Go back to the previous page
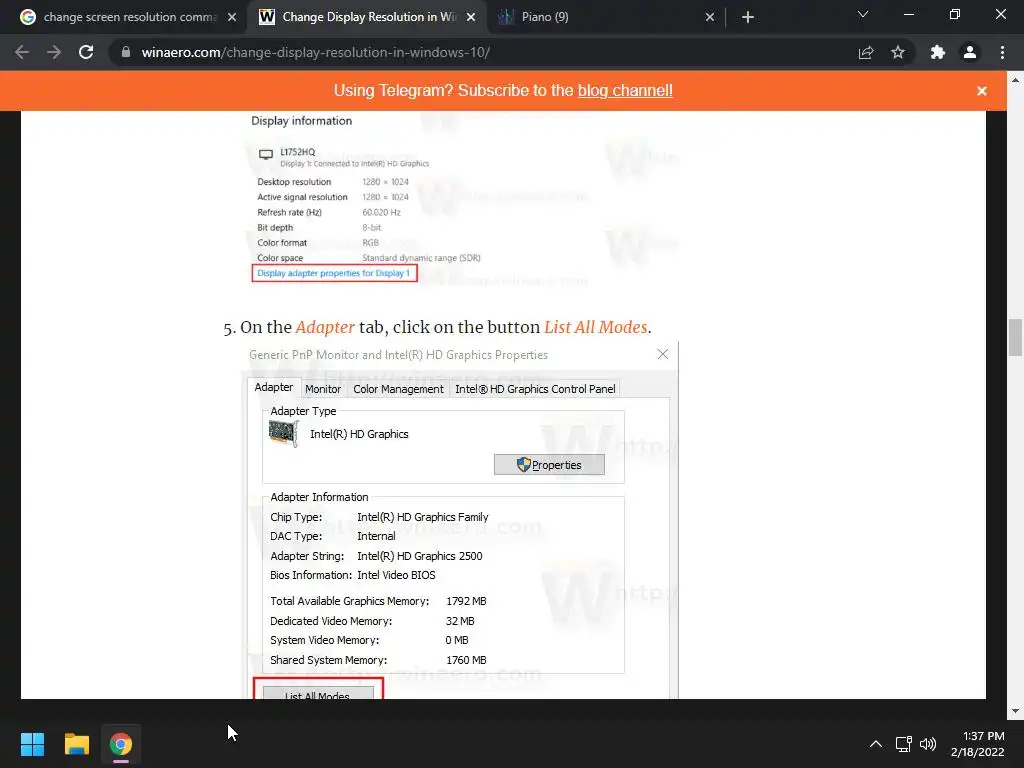Screen dimensions: 1024x768 click(x=22, y=52)
